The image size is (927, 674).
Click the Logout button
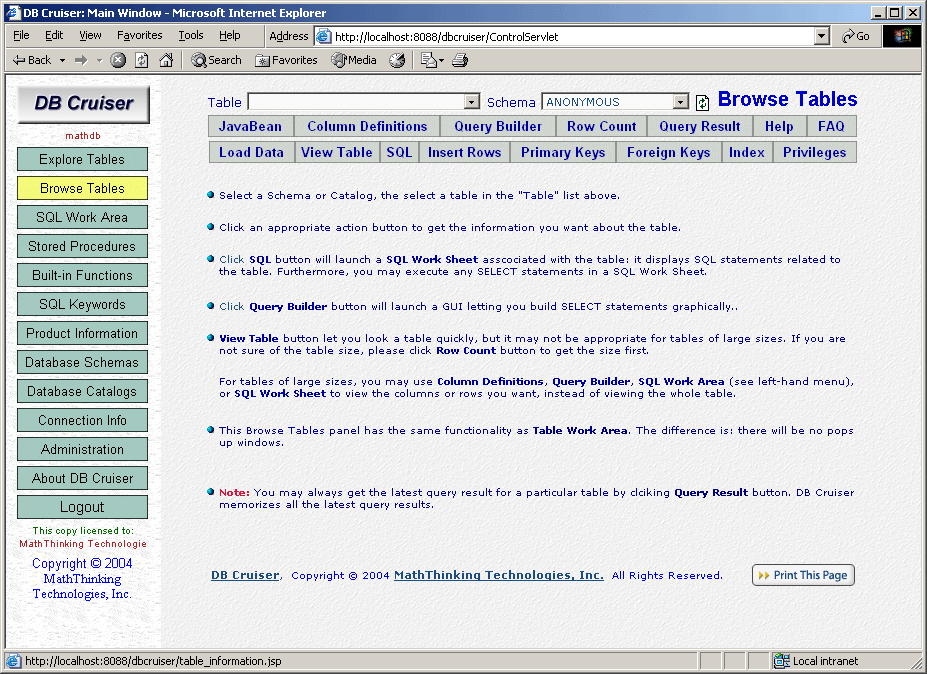pyautogui.click(x=82, y=507)
